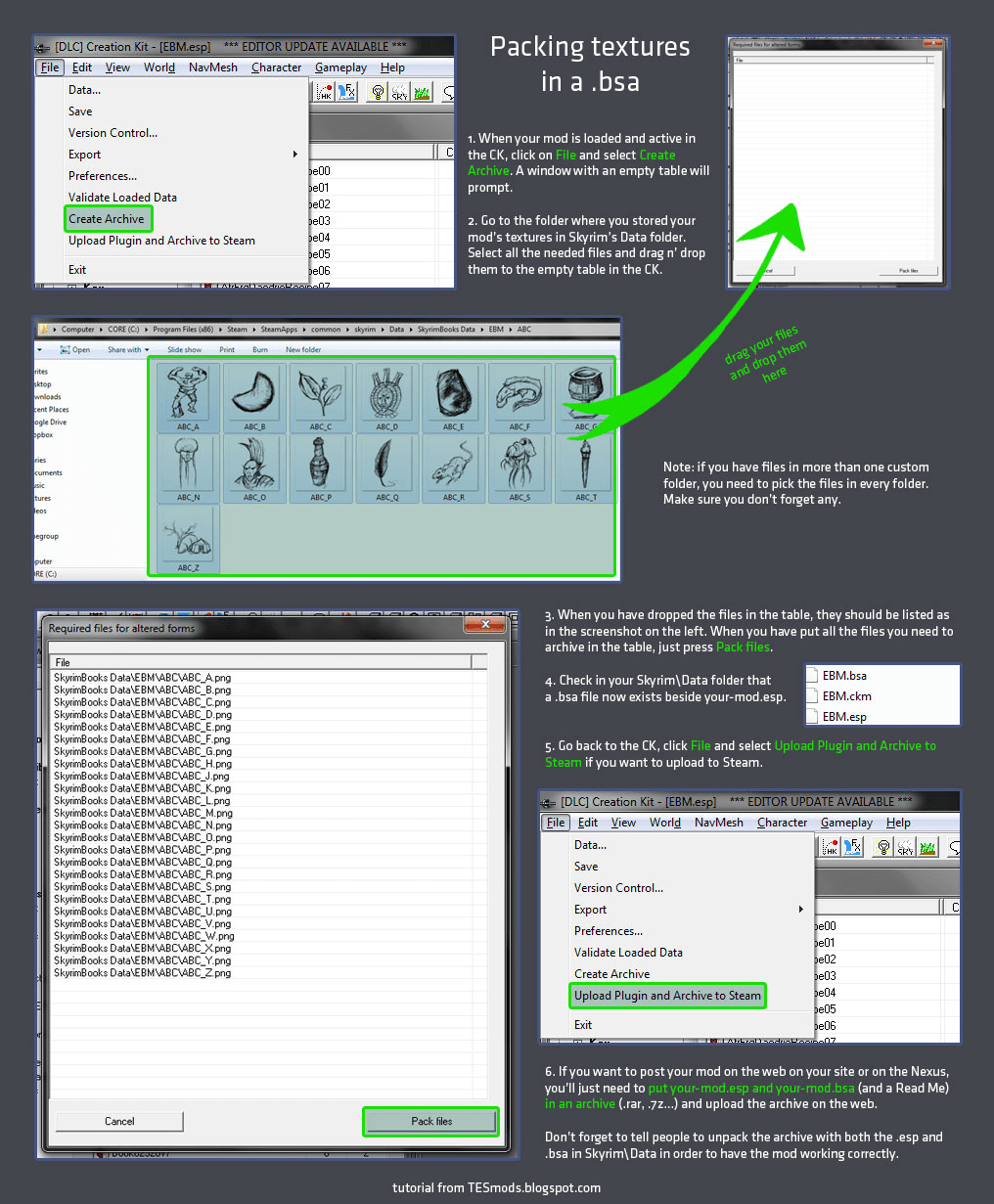Click Cancel in the Required files dialog

pos(118,1121)
